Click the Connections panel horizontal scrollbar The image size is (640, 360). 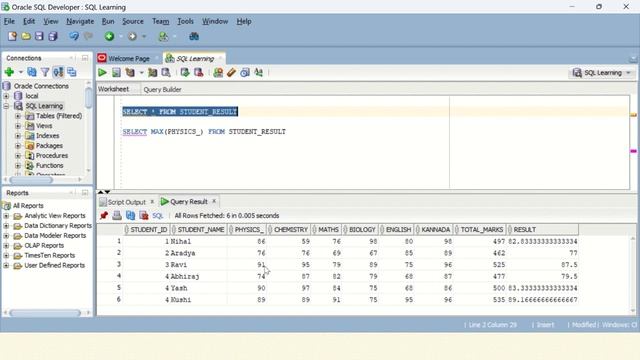pos(31,180)
